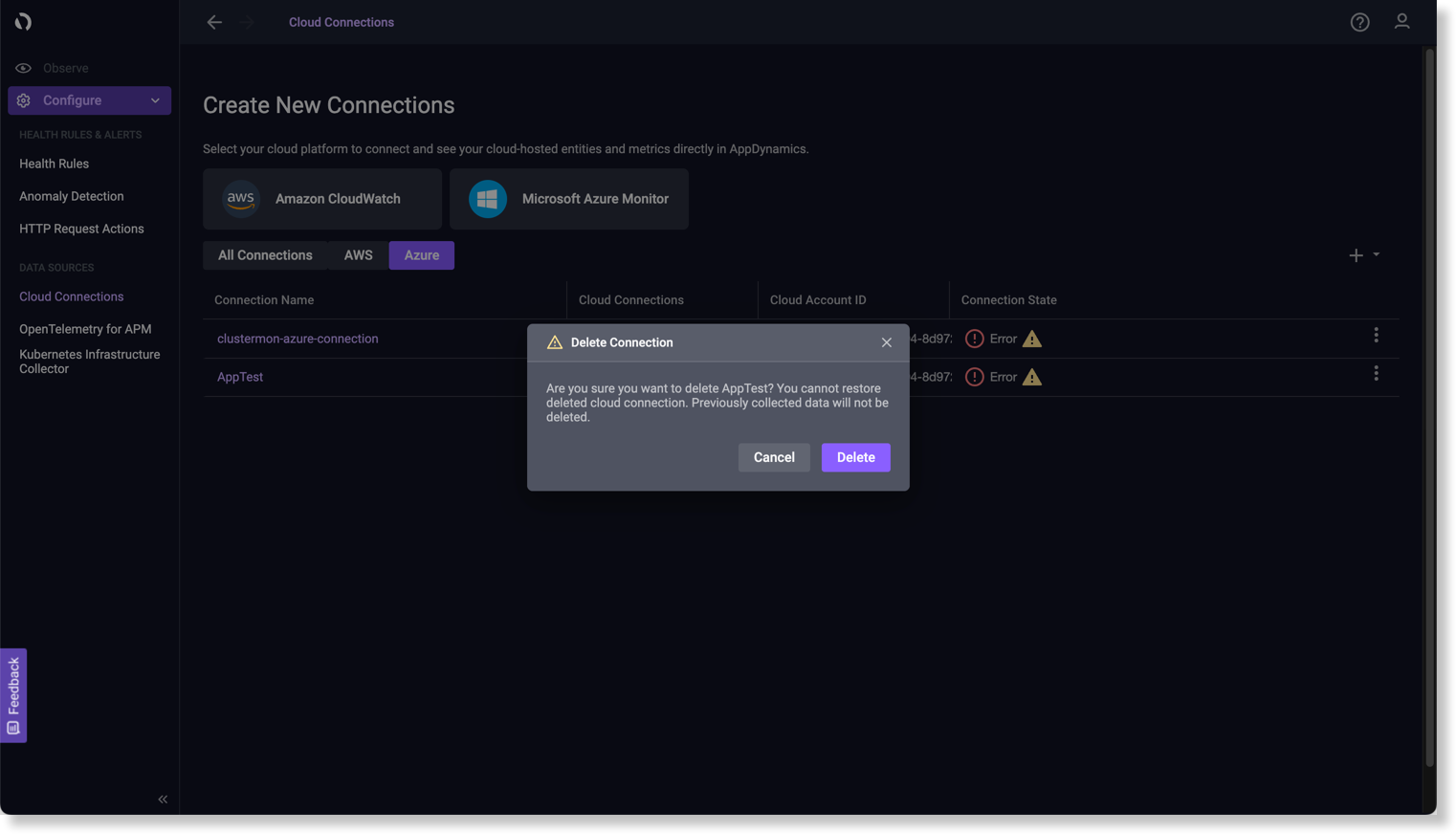Click the Cloud Connections breadcrumb
1456x834 pixels.
point(342,22)
